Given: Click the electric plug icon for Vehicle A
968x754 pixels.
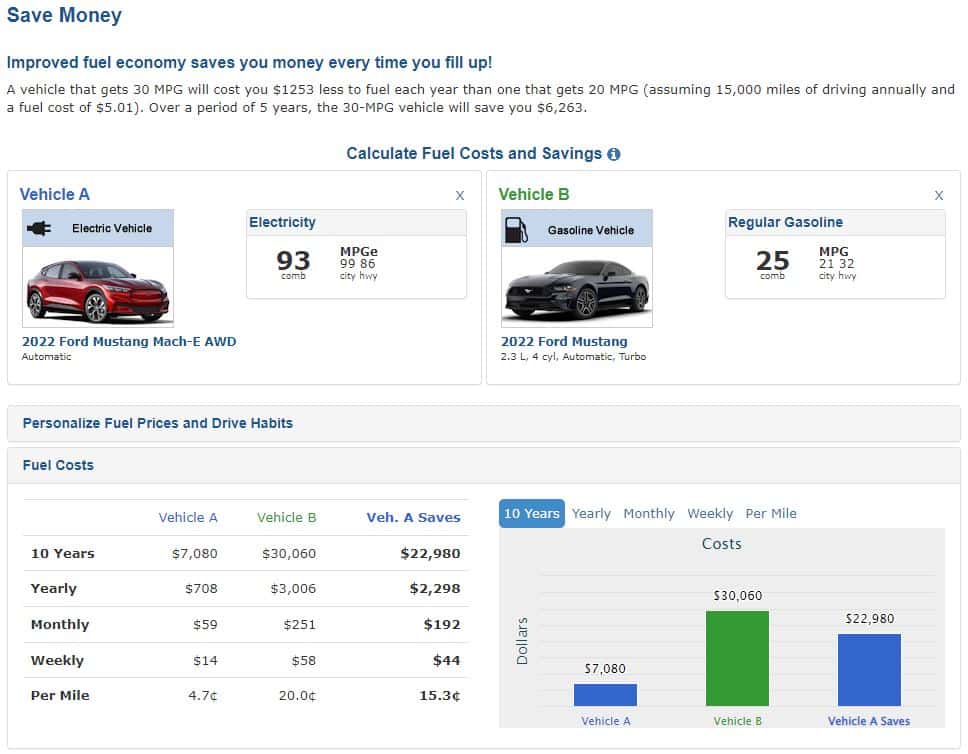Looking at the screenshot, I should (39, 228).
